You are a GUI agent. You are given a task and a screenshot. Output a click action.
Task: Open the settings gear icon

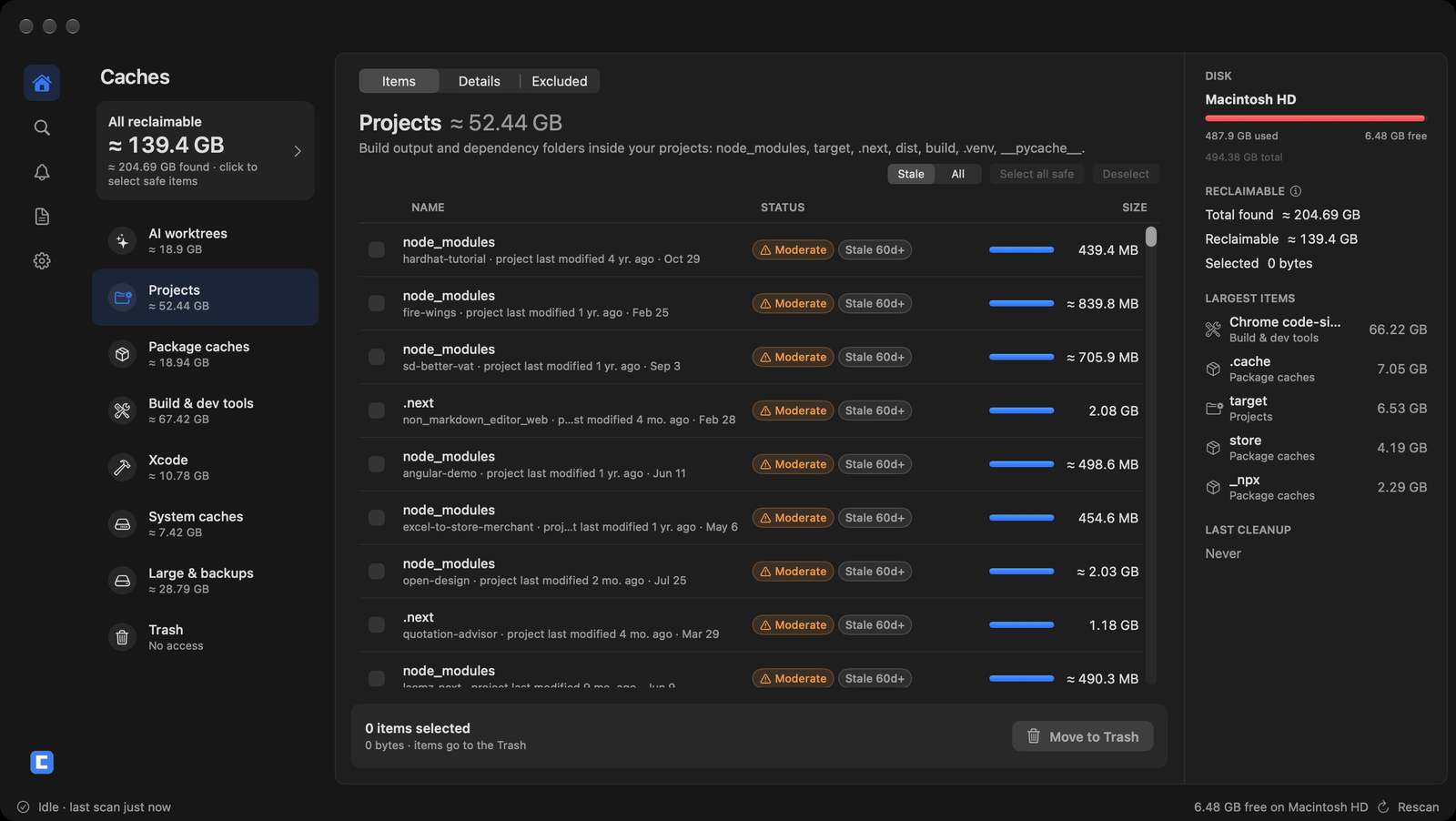(42, 260)
